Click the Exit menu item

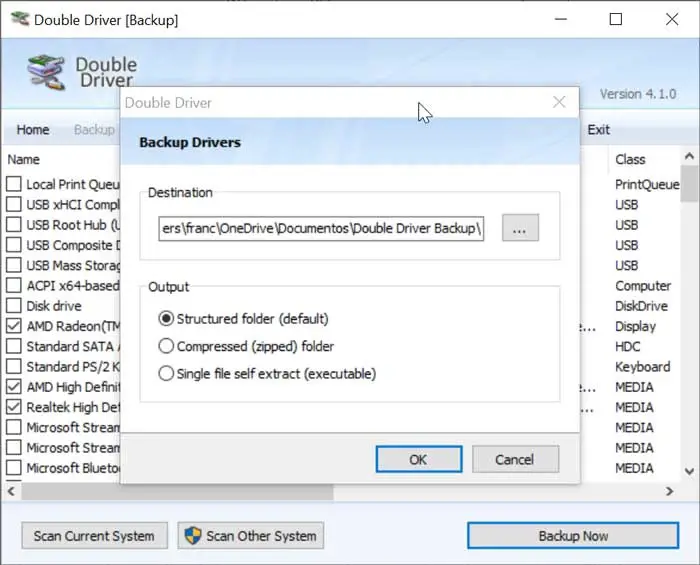click(x=598, y=129)
